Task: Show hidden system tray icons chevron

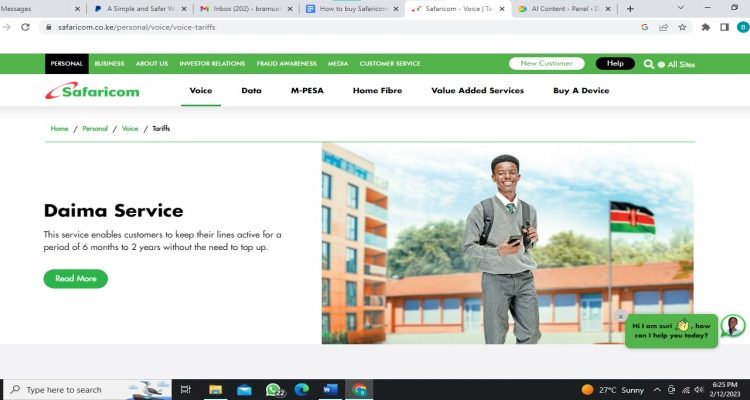Action: point(657,389)
